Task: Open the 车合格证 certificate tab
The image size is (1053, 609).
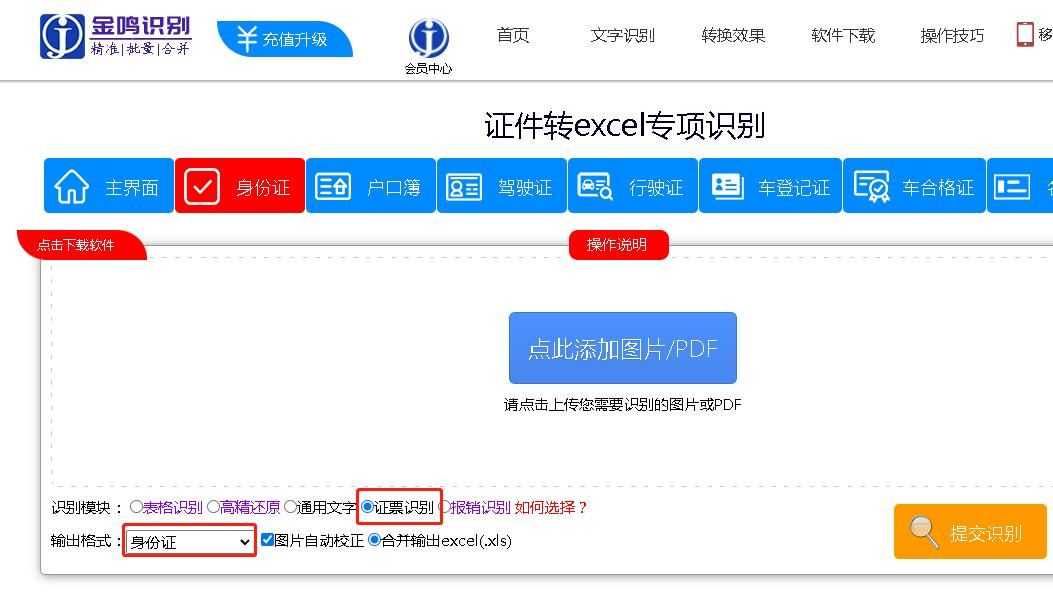Action: 913,185
